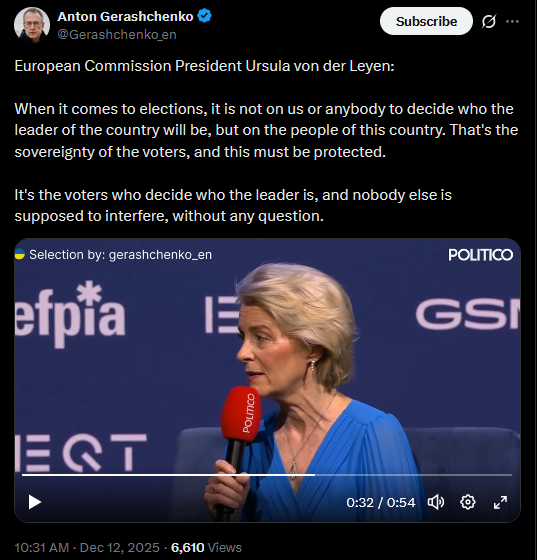Click the Selection by gerashchenko_en caption

click(121, 255)
